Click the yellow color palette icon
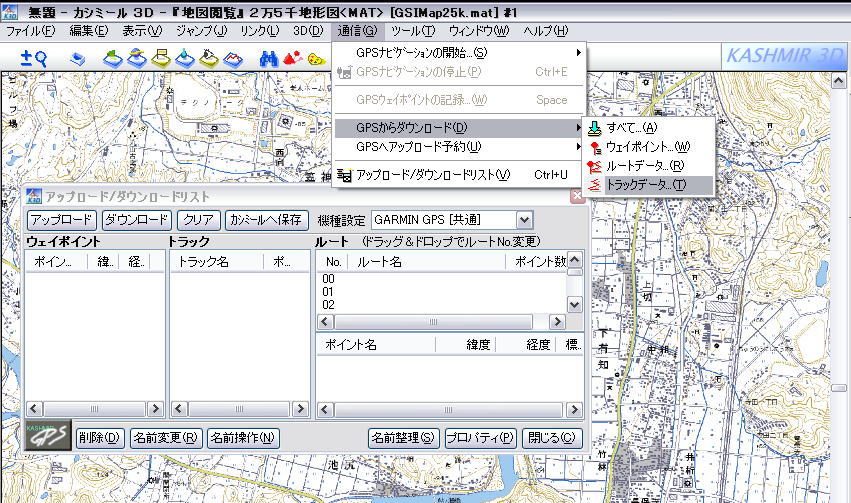 point(316,59)
